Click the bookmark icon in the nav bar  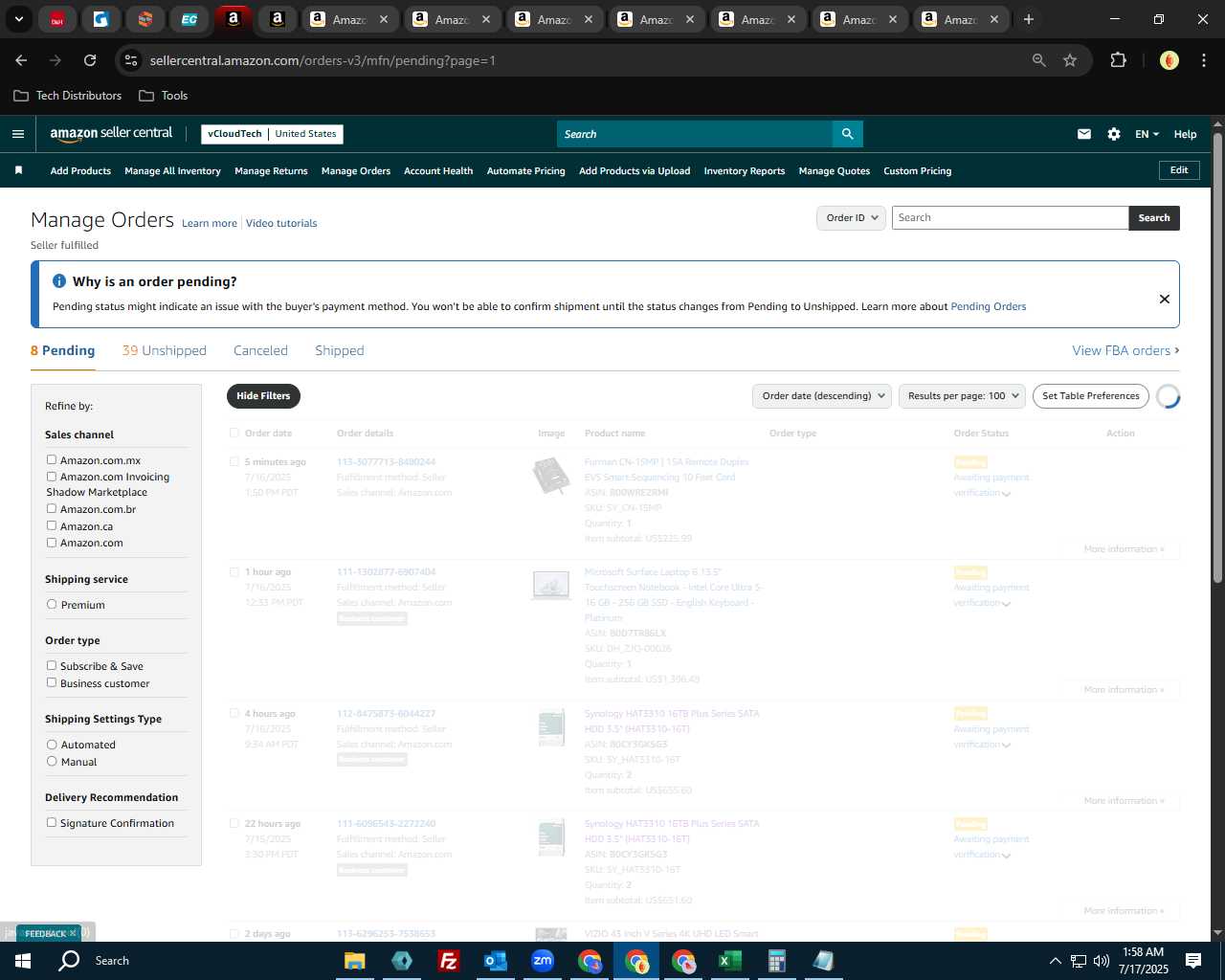(18, 170)
